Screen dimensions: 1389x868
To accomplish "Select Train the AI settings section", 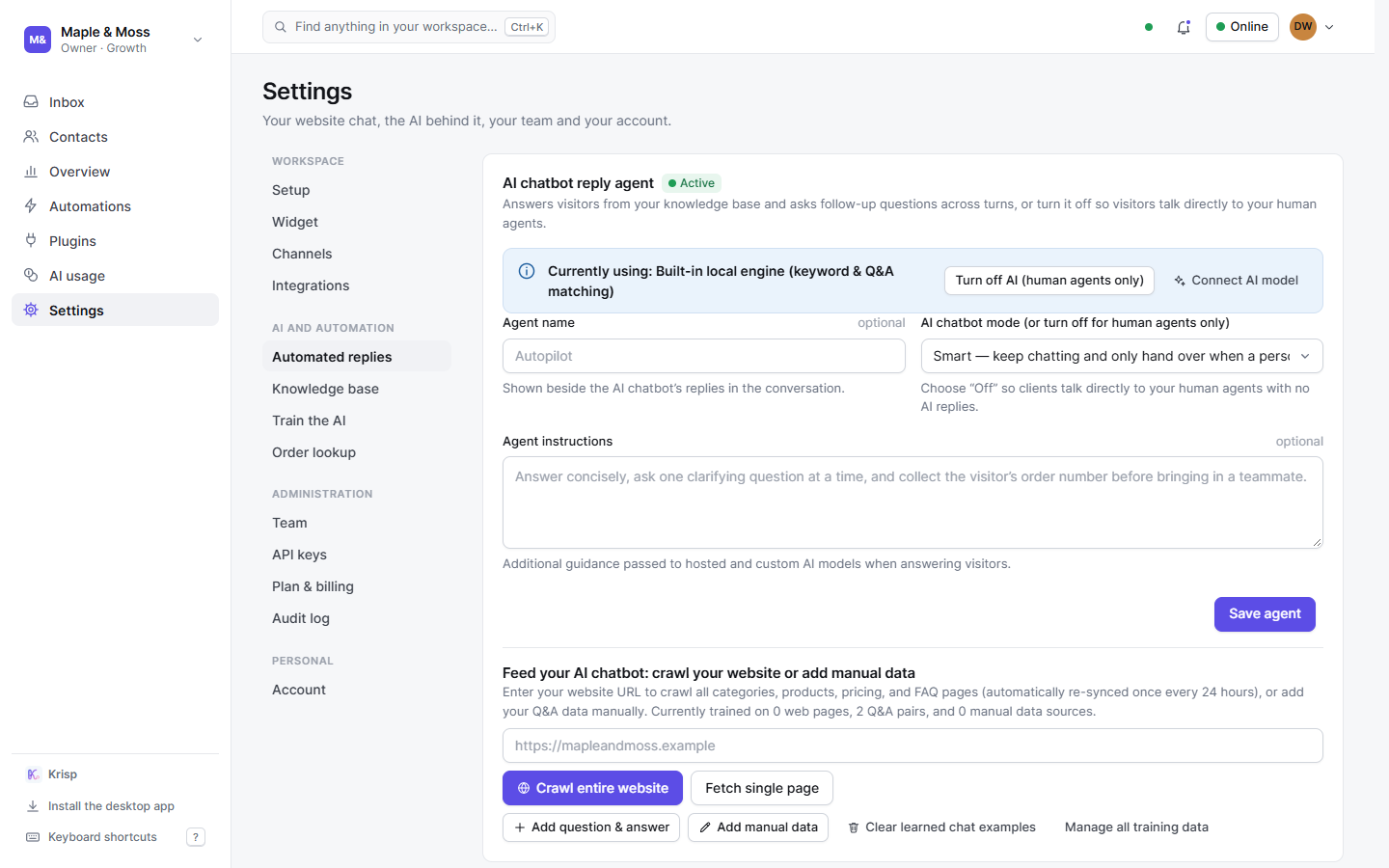I will click(x=357, y=420).
